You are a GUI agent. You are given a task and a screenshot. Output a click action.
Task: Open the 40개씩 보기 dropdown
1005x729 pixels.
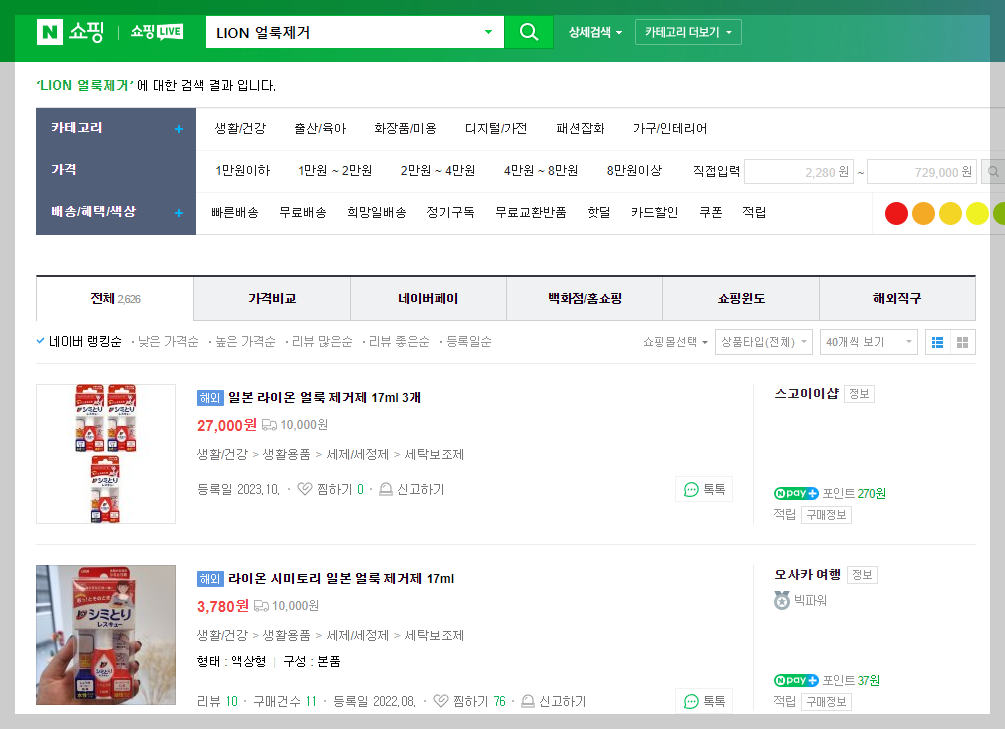click(868, 342)
